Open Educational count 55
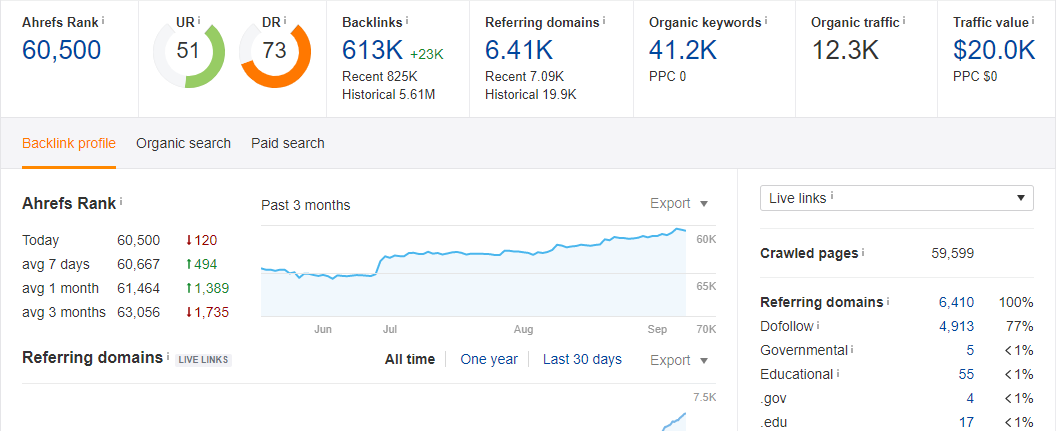 tap(966, 374)
